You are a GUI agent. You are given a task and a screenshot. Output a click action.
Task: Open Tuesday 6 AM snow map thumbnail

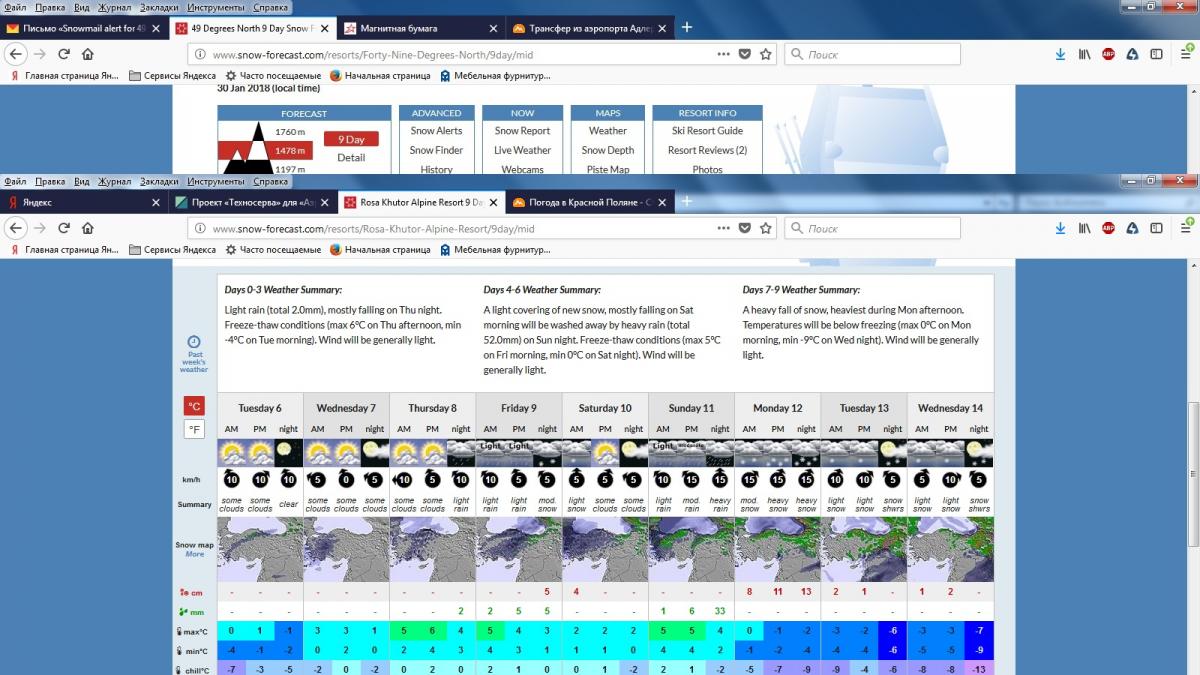[231, 548]
